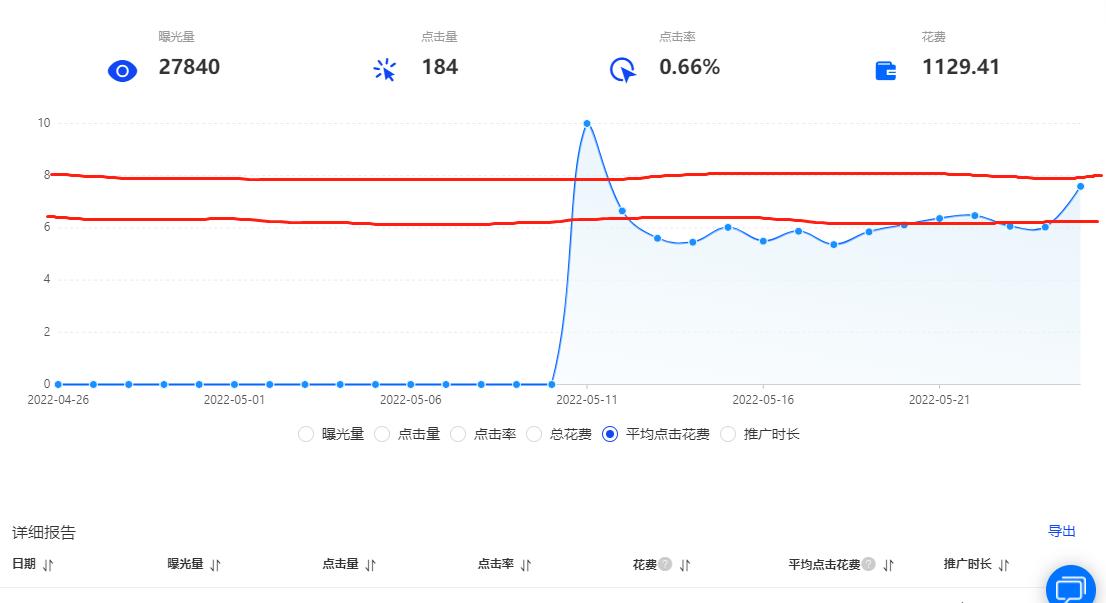Select the 点击量 radio option

click(383, 434)
